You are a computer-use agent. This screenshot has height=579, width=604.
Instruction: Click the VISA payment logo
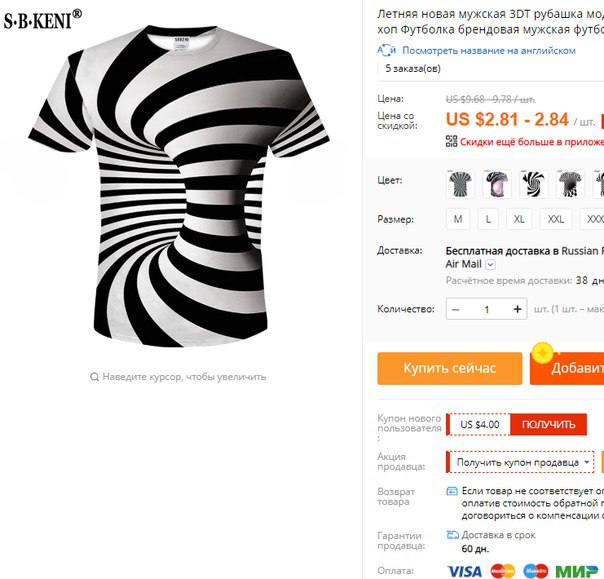(x=465, y=571)
